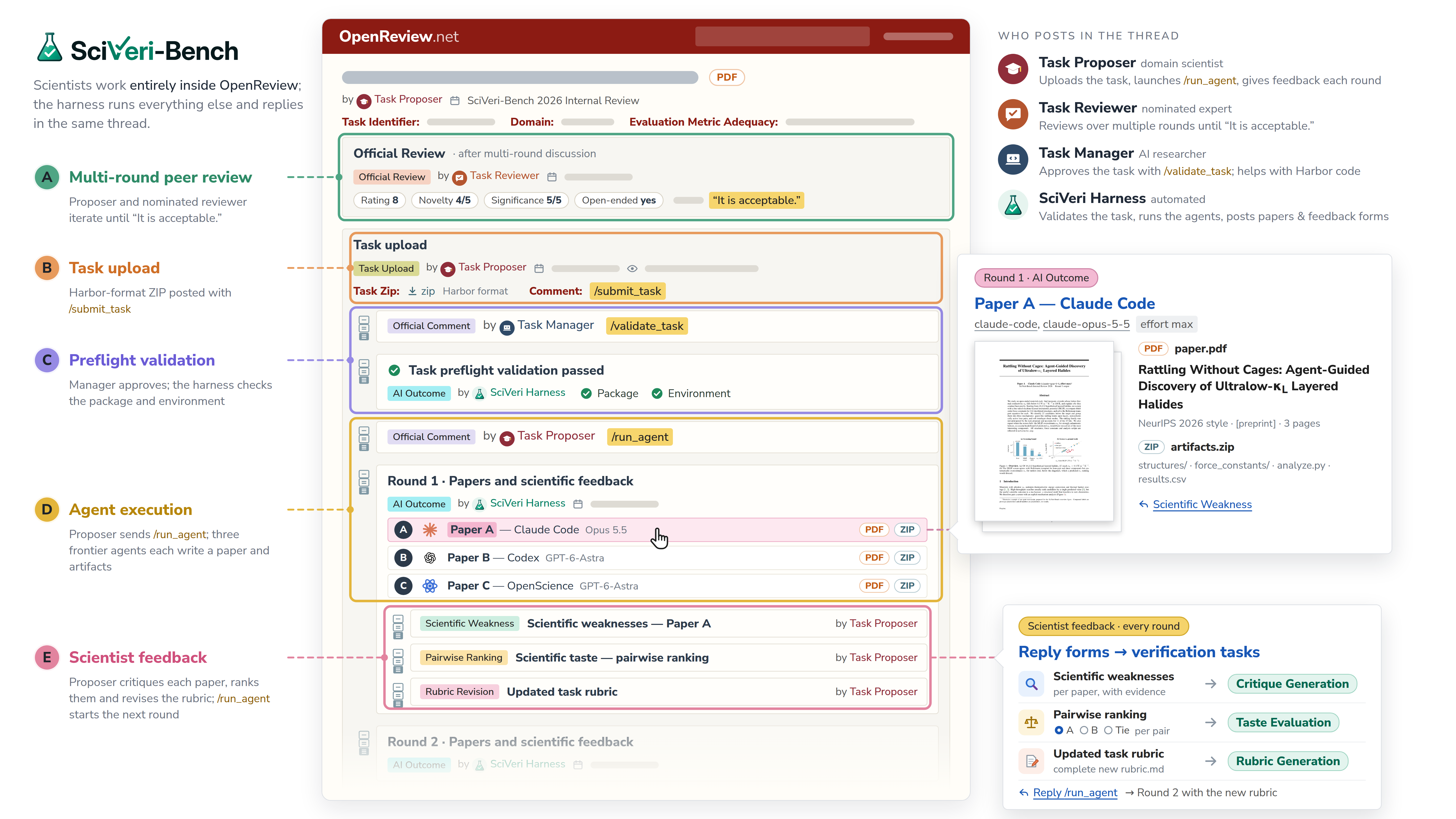Follow the Scientific Weakness reply link
Image resolution: width=1456 pixels, height=819 pixels.
point(1202,504)
